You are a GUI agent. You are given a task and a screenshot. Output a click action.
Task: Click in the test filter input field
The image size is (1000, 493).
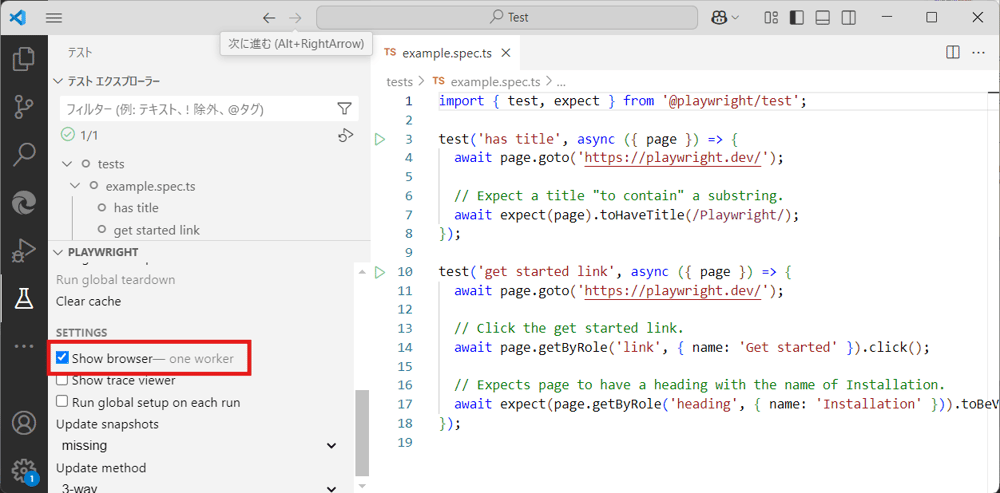[198, 109]
